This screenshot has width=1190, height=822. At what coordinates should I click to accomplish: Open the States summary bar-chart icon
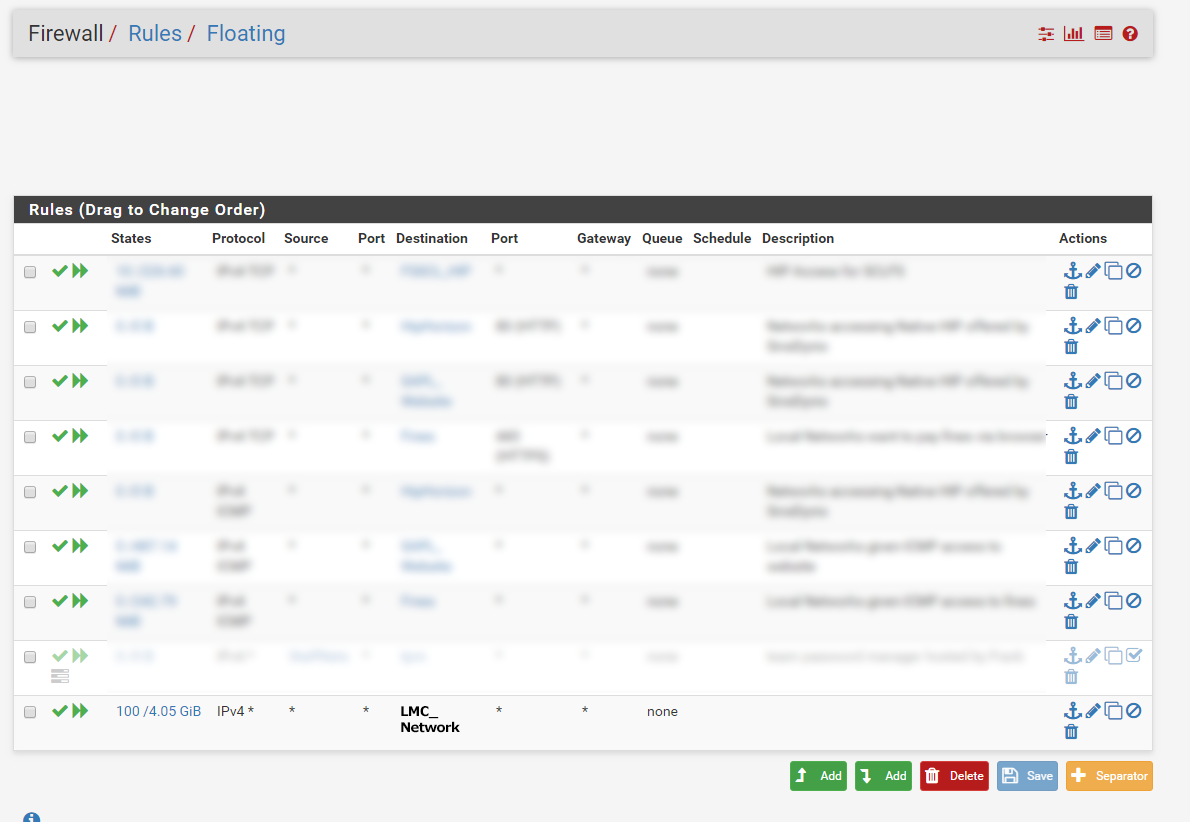pyautogui.click(x=1074, y=33)
